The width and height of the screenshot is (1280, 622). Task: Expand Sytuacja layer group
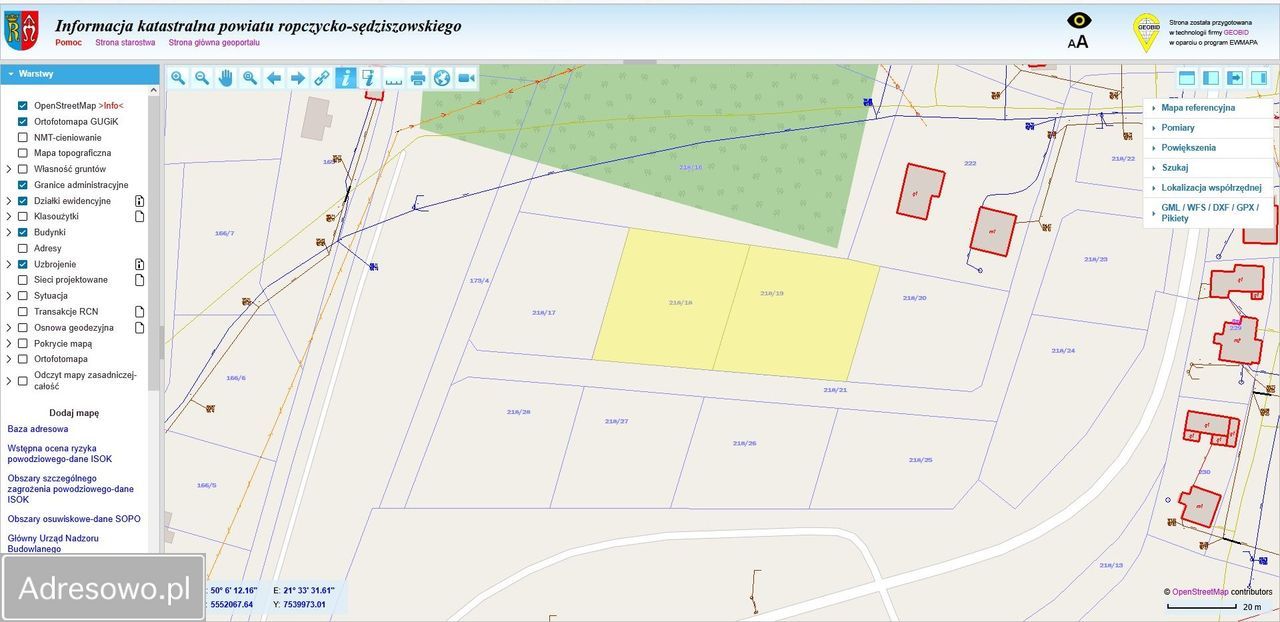click(x=10, y=296)
